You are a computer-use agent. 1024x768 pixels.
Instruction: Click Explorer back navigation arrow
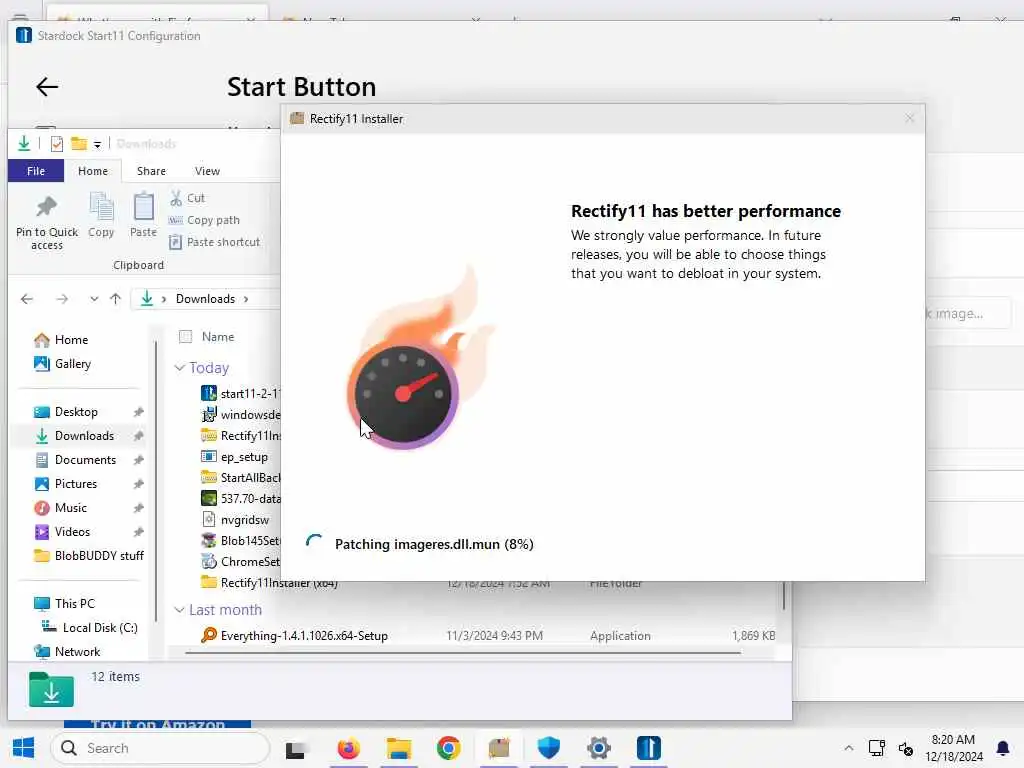point(27,299)
